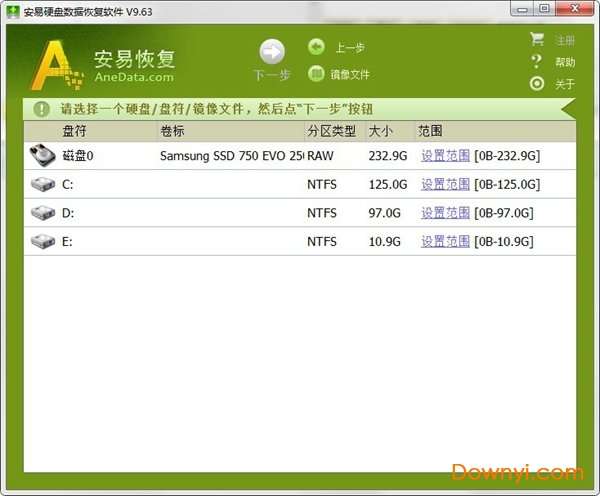Click the NTFS cell in C: row
This screenshot has height=496, width=600.
tap(322, 184)
